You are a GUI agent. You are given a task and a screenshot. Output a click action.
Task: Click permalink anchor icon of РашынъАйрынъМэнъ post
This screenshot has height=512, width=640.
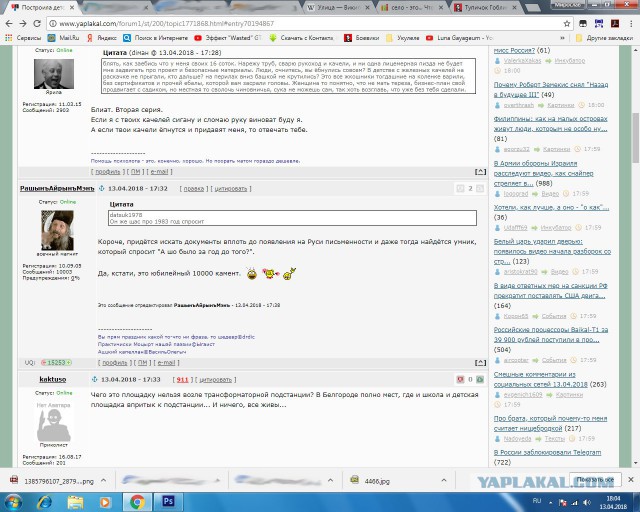tap(102, 188)
